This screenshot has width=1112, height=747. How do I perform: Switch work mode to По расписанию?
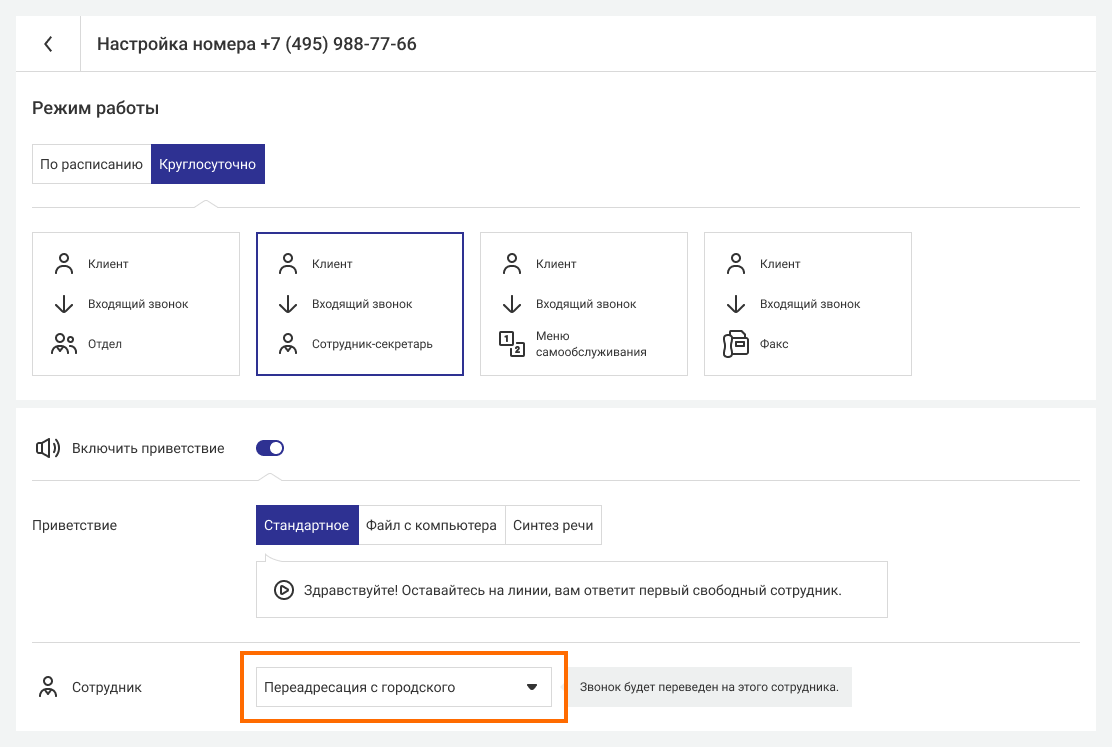click(x=91, y=164)
